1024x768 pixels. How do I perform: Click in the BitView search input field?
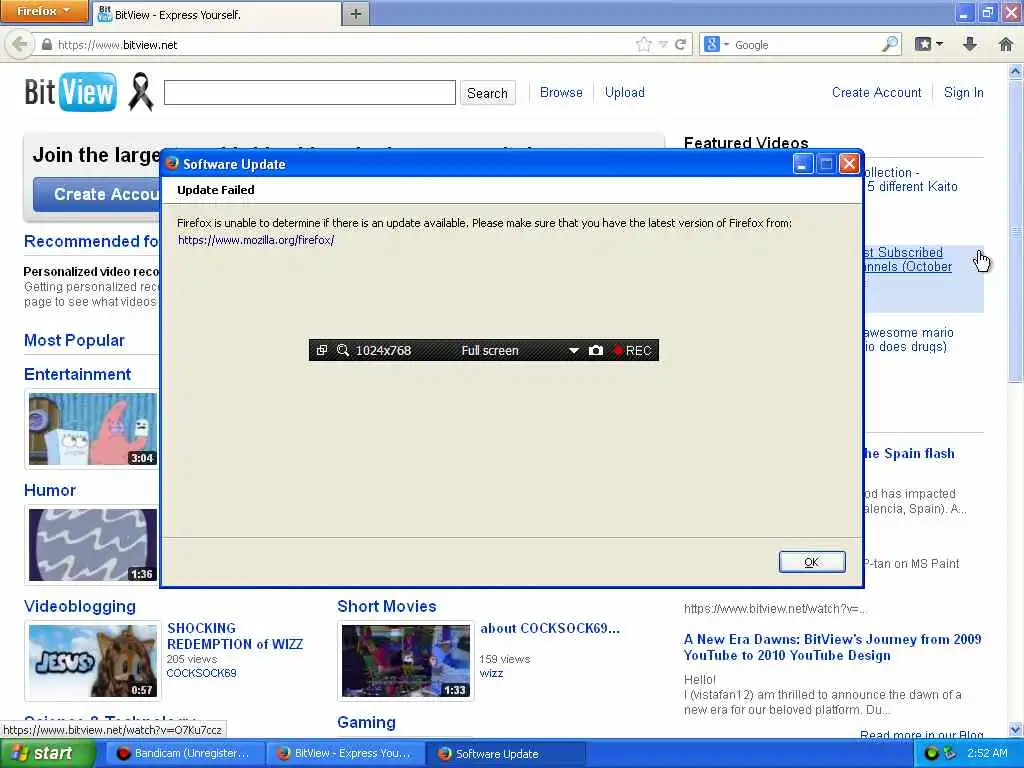tap(310, 93)
